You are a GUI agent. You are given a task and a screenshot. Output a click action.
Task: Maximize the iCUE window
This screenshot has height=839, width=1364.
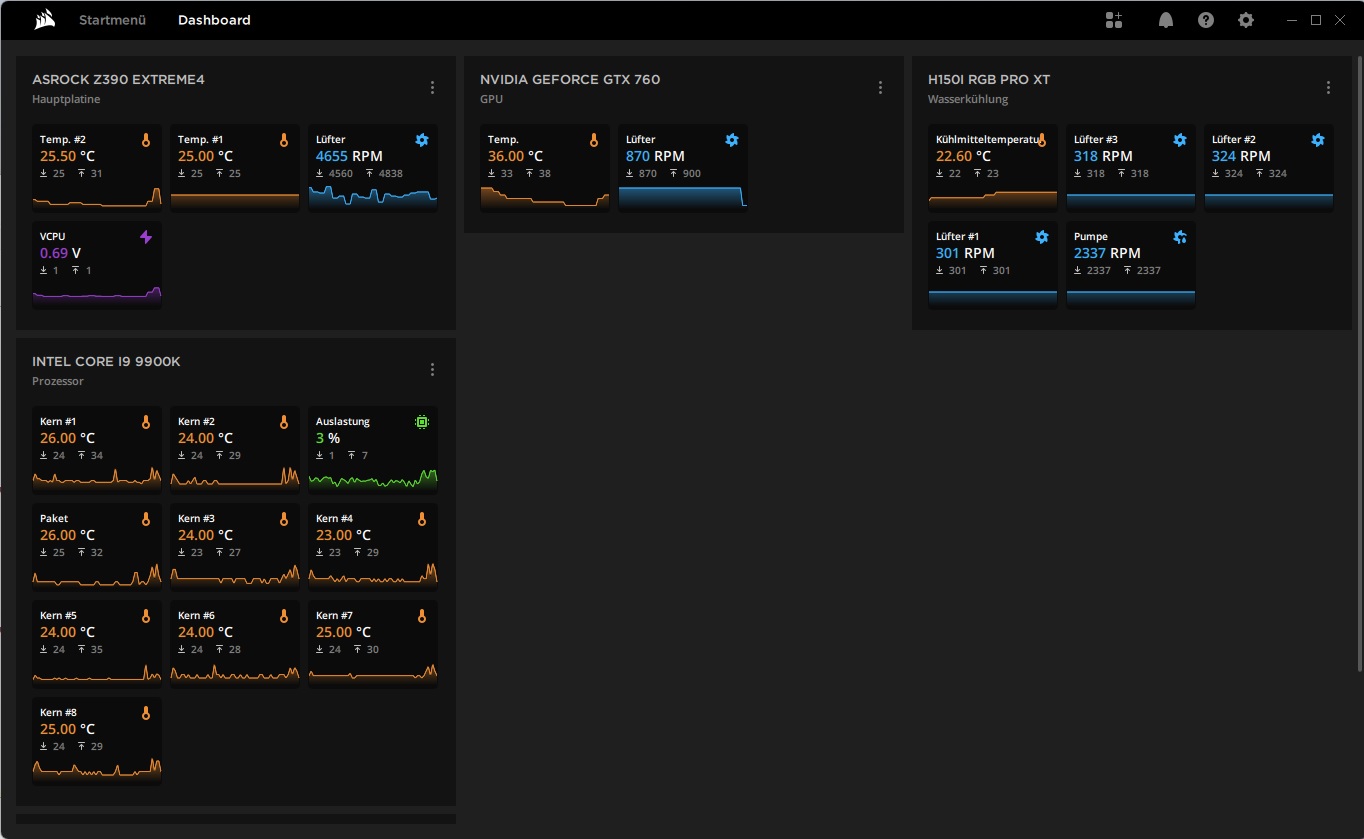coord(1316,20)
